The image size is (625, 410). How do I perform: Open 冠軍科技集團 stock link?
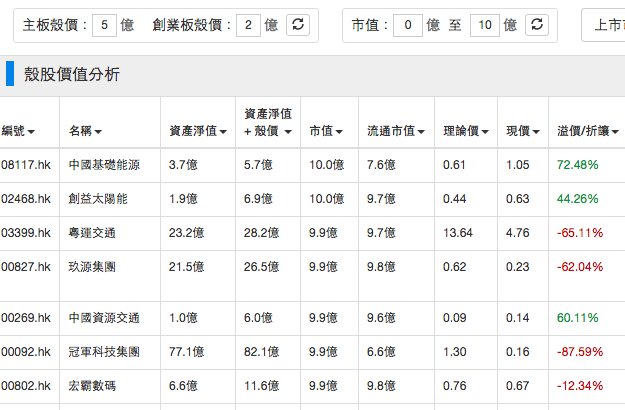[104, 352]
